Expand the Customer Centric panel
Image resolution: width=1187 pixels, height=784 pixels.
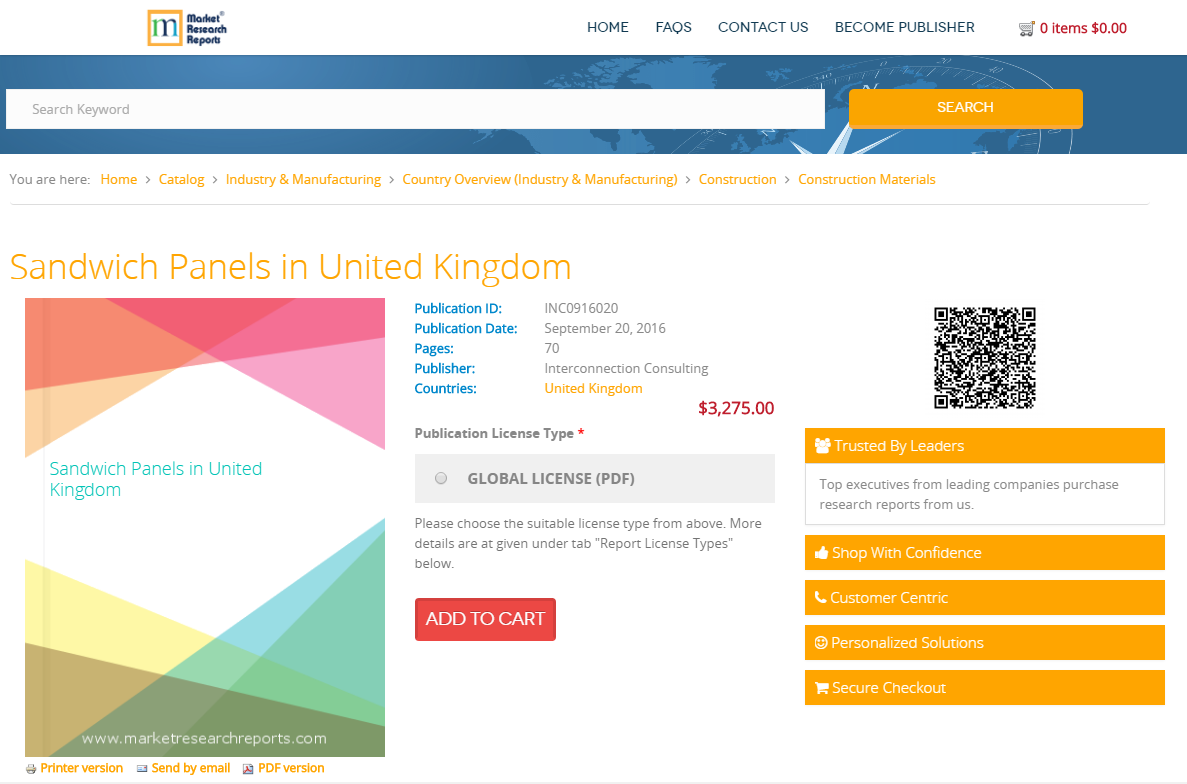[984, 598]
